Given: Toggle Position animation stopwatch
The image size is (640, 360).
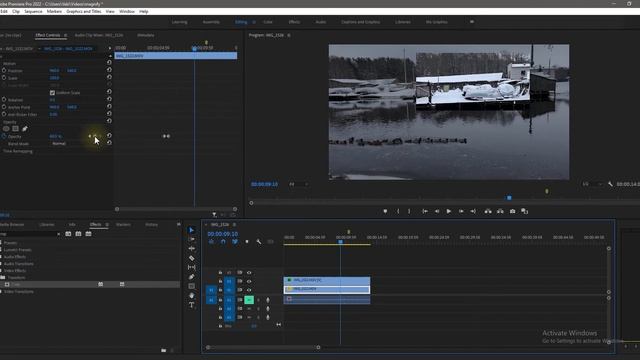Looking at the screenshot, I should click(4, 70).
